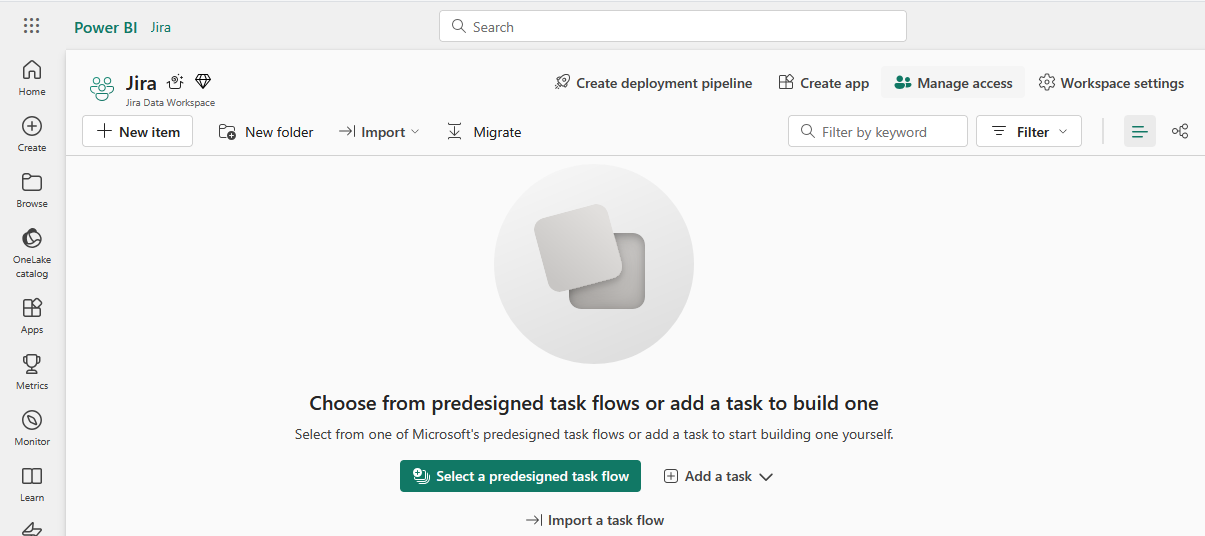Open Learn in the left sidebar

coord(32,483)
